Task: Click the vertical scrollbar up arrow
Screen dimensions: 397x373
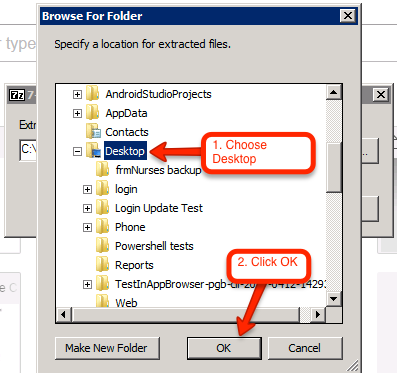Action: (334, 92)
